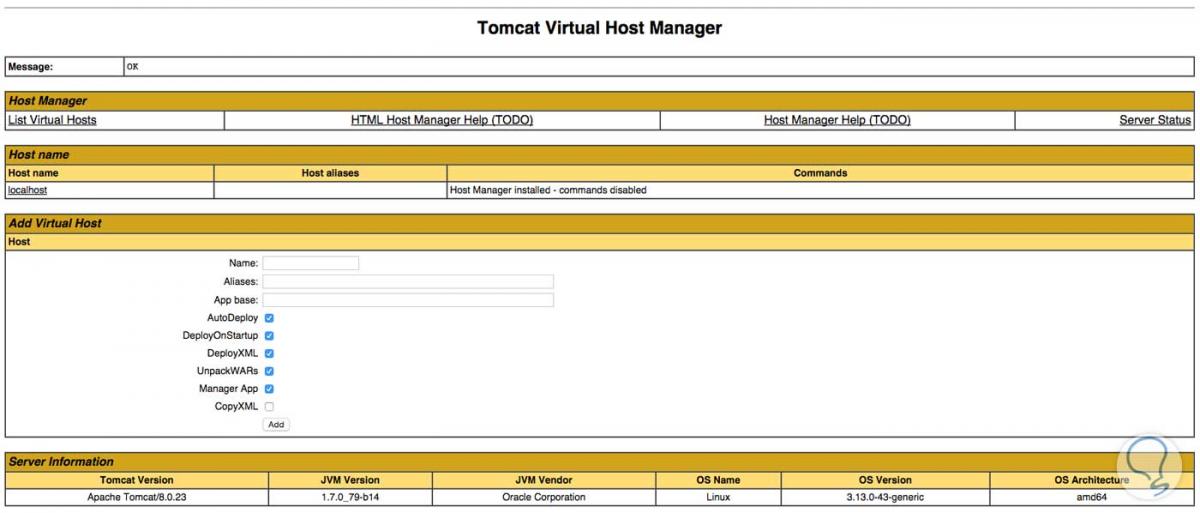Click the Add Virtual Host section header

tap(599, 223)
